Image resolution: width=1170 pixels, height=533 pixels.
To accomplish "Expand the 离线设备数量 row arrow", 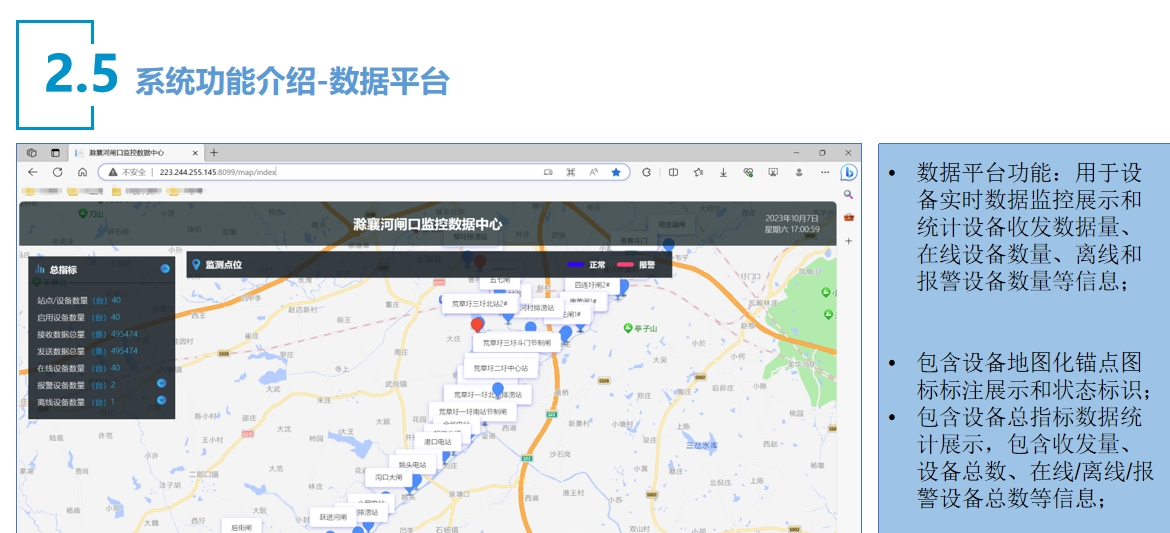I will 161,401.
